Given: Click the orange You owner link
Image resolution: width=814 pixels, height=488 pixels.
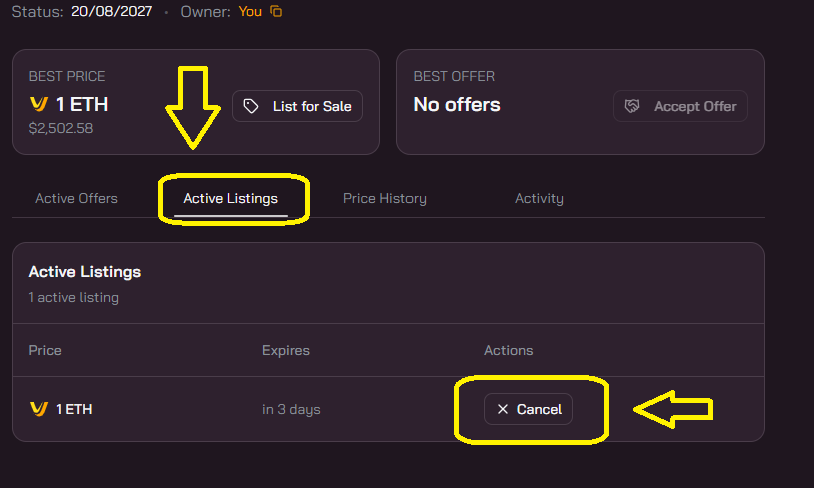Looking at the screenshot, I should click(x=250, y=11).
